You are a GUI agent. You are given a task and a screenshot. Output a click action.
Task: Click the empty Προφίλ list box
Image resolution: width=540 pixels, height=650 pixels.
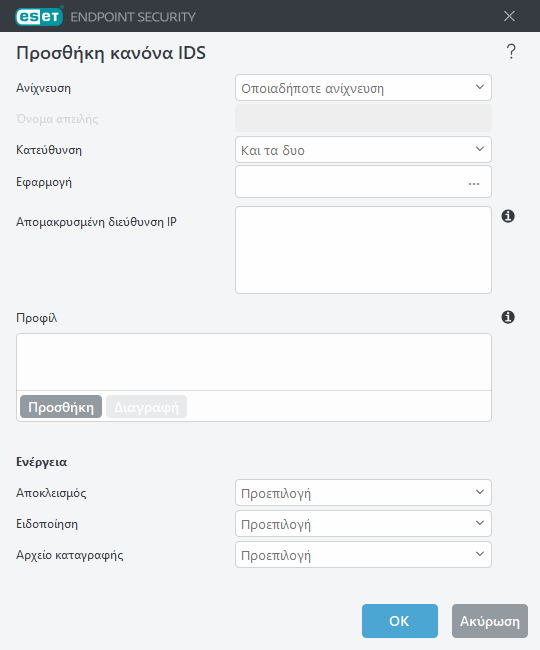[254, 362]
